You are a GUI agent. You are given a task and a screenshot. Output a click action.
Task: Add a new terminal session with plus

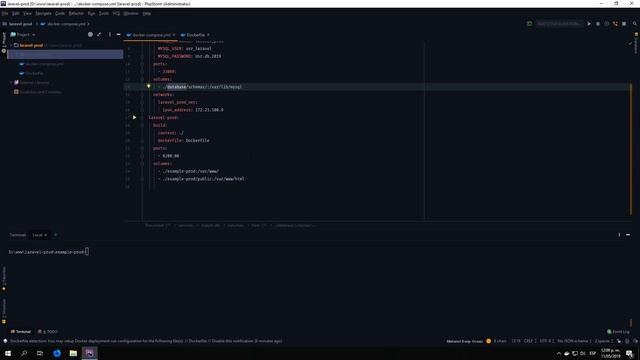[56, 235]
